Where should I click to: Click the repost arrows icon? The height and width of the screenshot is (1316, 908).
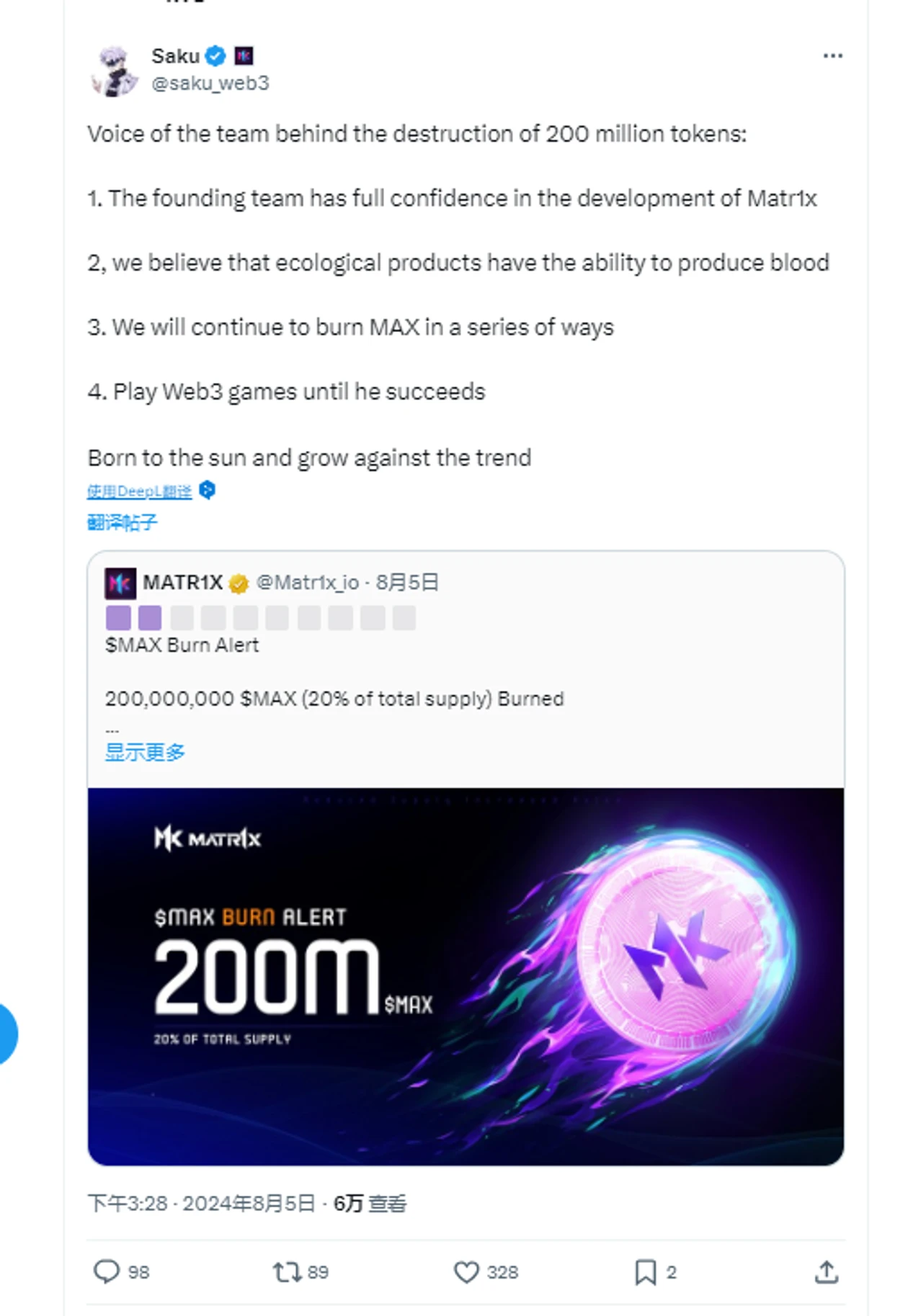(x=287, y=1271)
